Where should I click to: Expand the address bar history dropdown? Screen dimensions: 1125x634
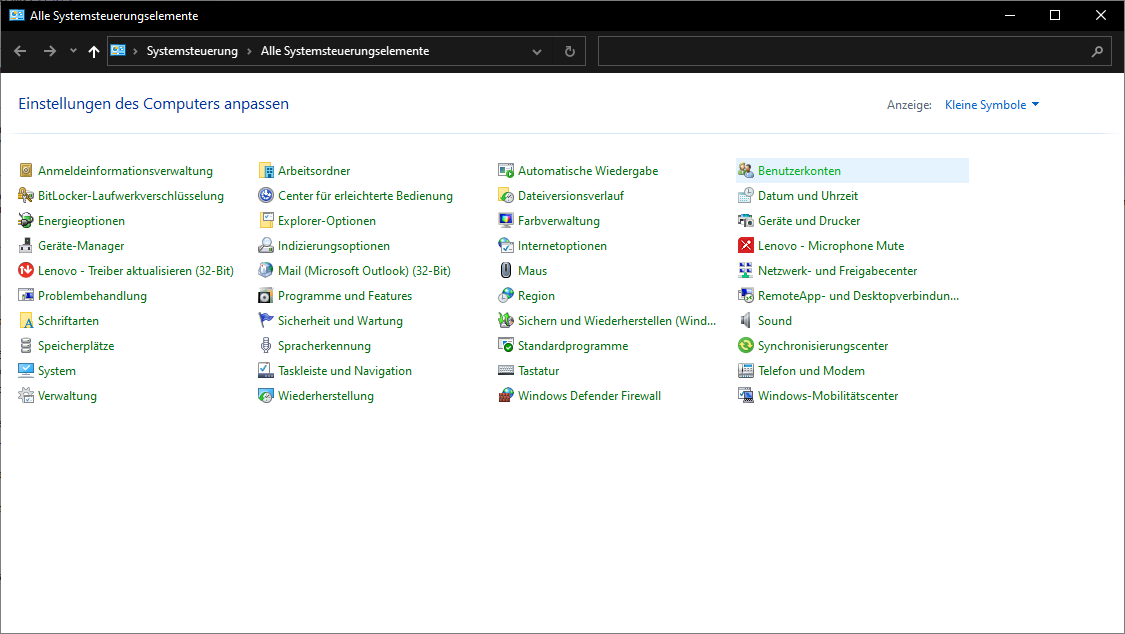[x=537, y=52]
